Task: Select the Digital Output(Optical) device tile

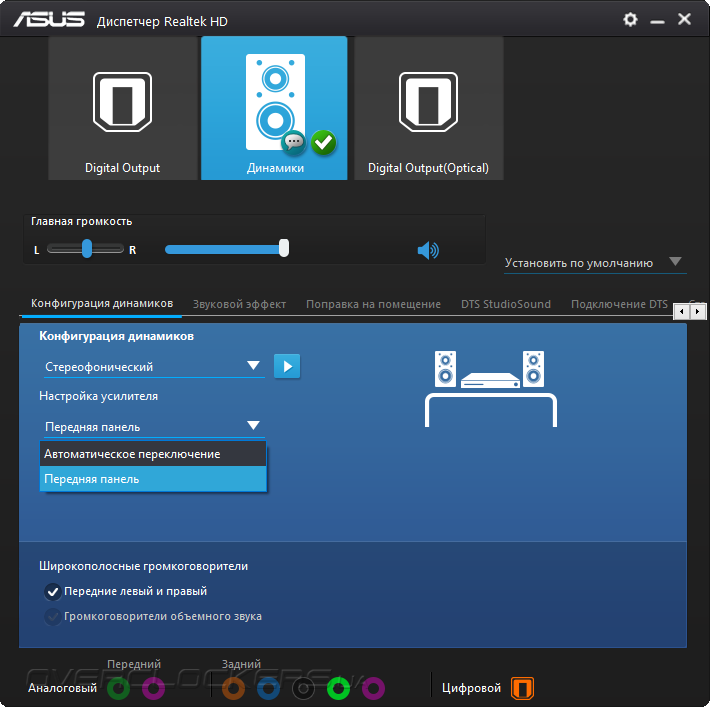Action: 428,108
